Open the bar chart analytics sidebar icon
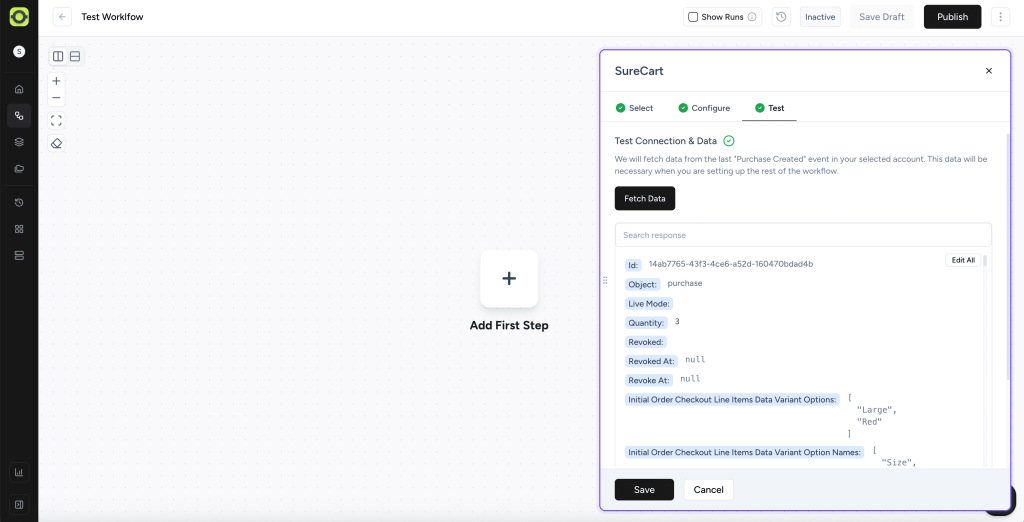The image size is (1024, 522). pyautogui.click(x=19, y=472)
